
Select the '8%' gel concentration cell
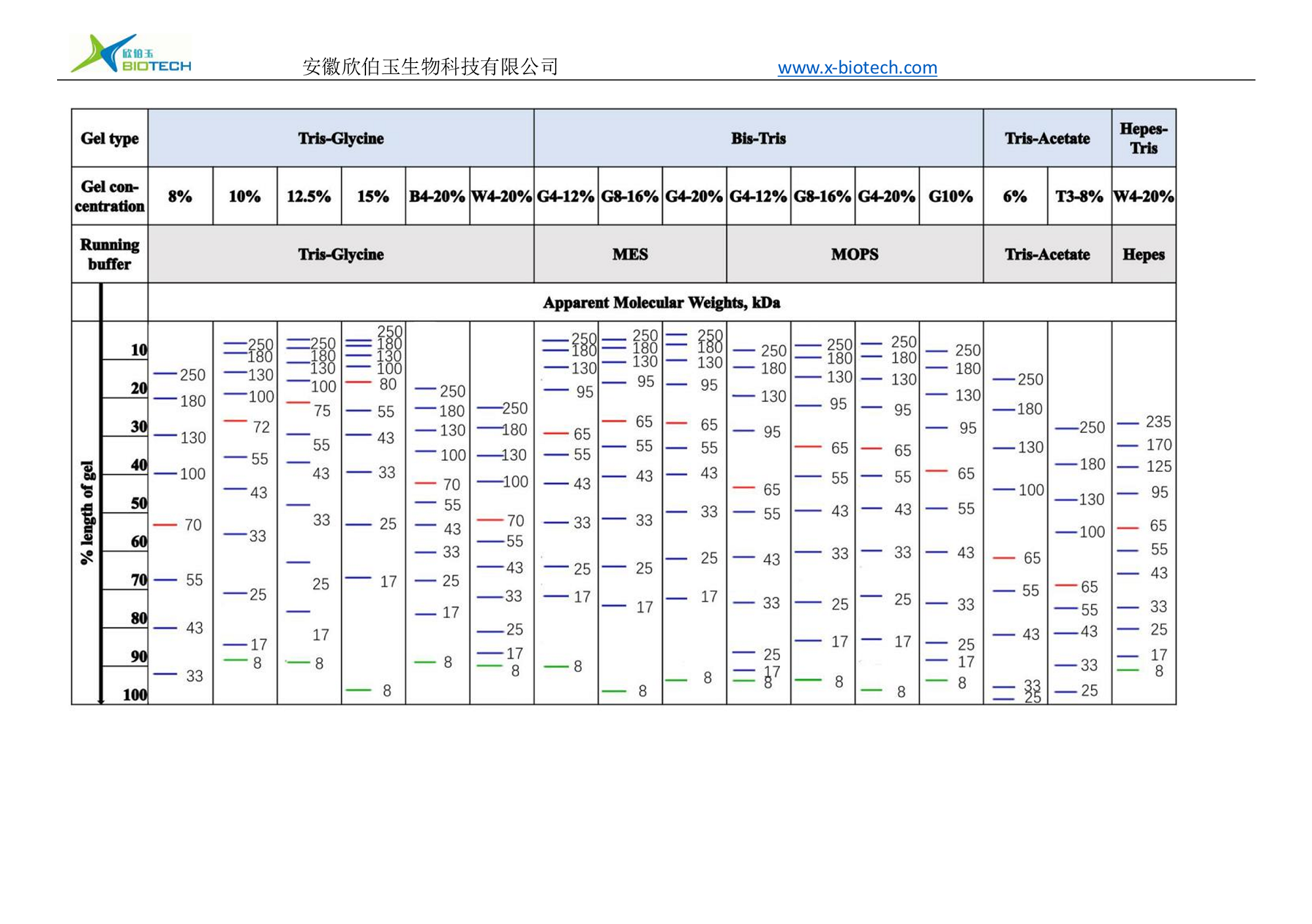point(180,196)
